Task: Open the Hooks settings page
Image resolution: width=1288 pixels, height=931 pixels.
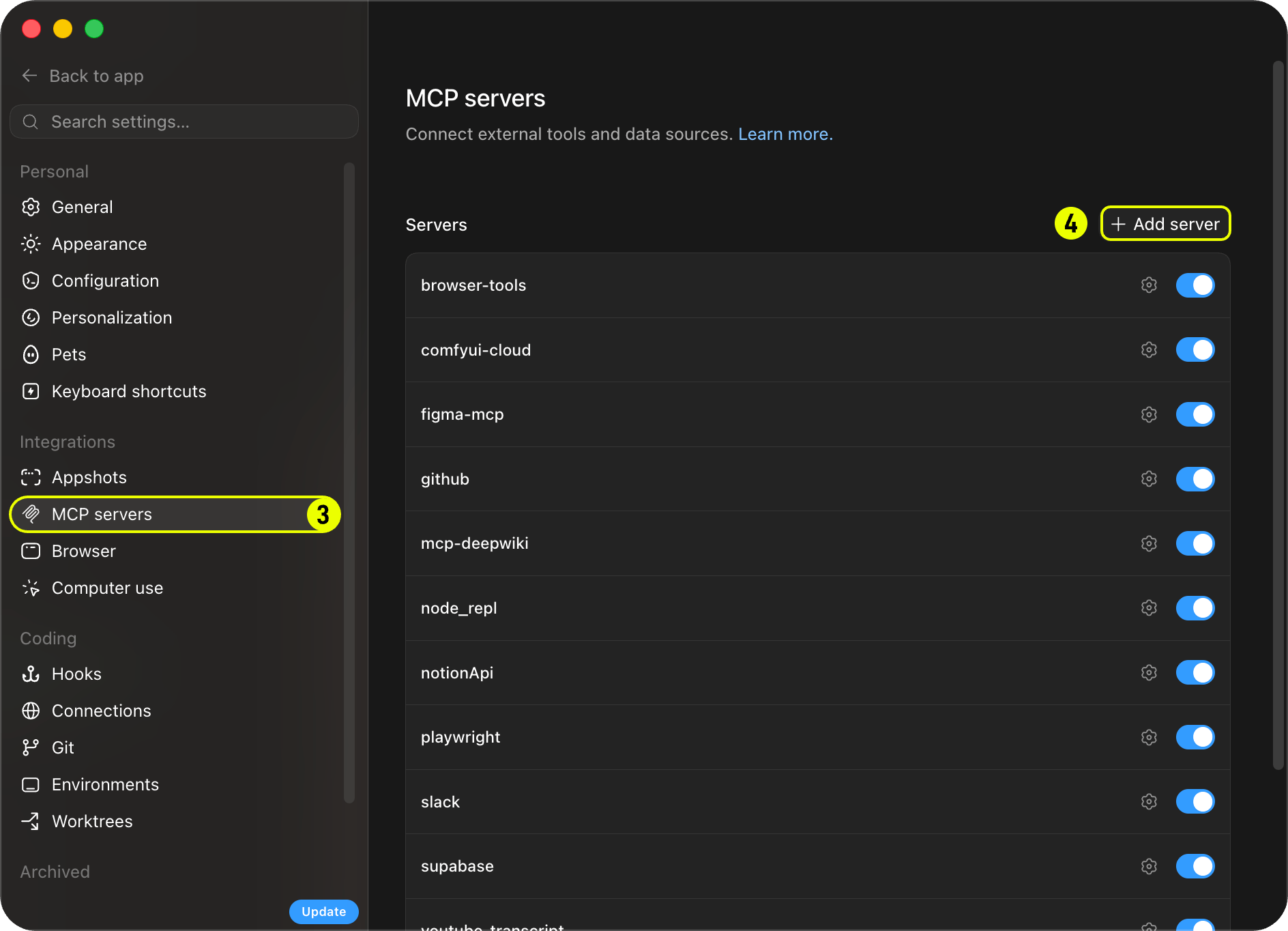Action: pyautogui.click(x=176, y=674)
